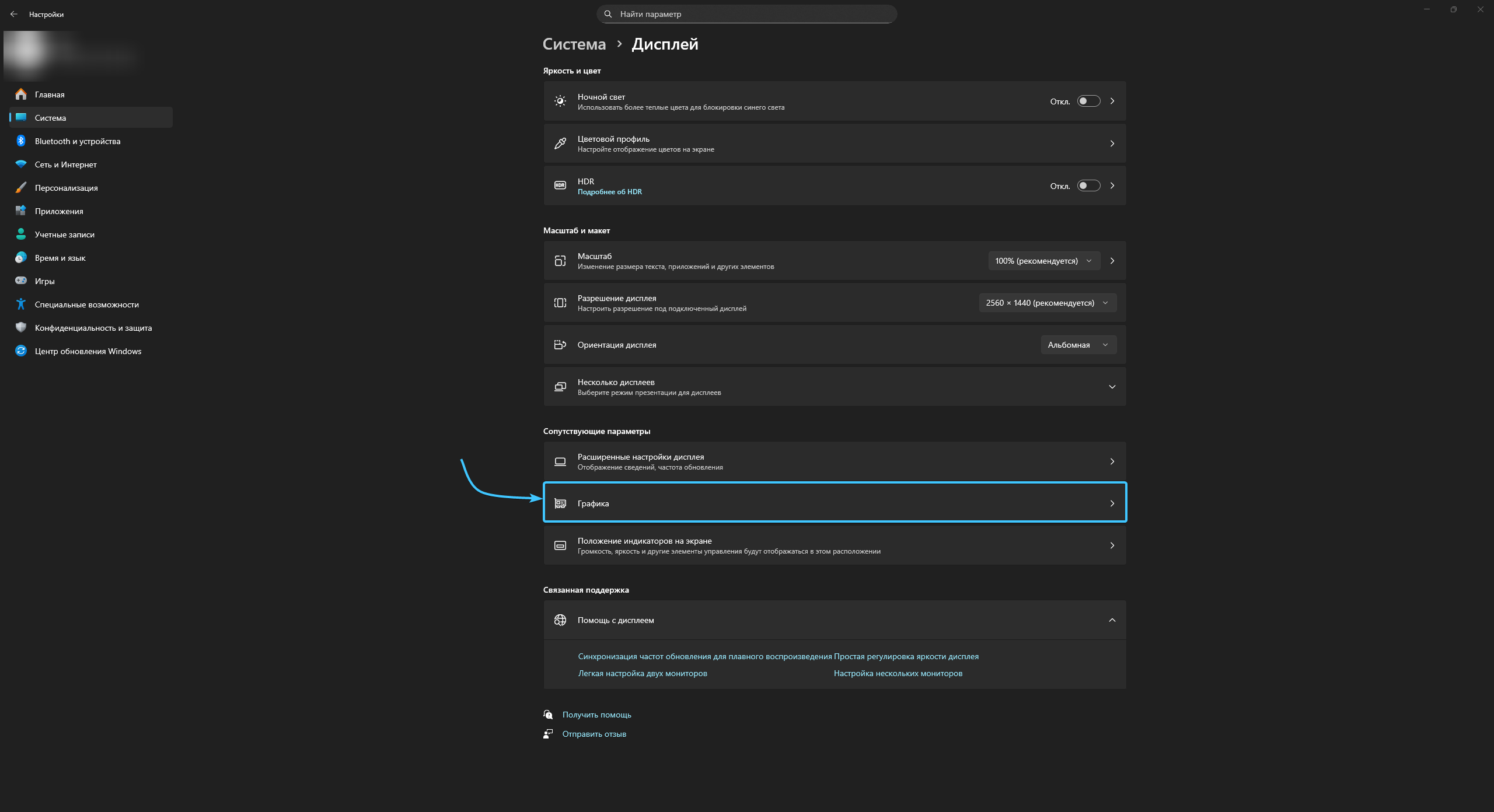Image resolution: width=1494 pixels, height=812 pixels.
Task: Click the Windows Update icon in the sidebar
Action: pos(21,351)
